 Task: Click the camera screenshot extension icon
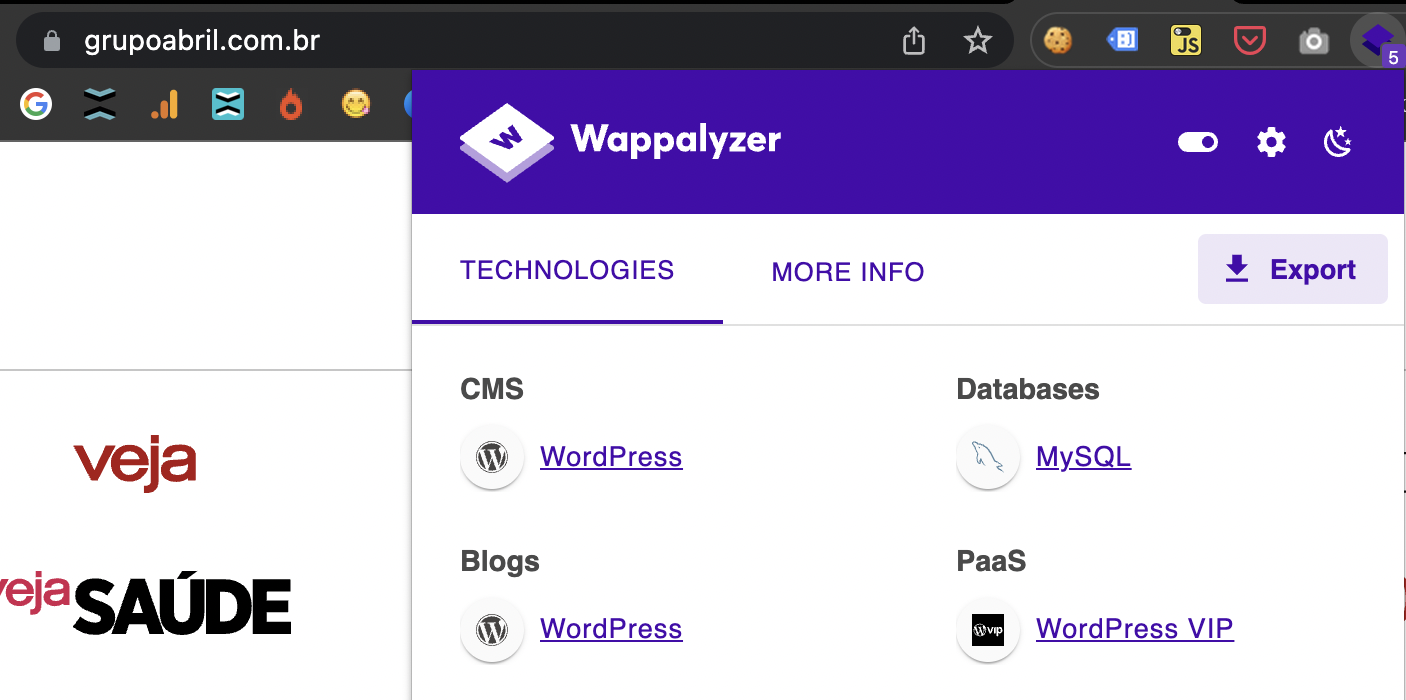[x=1313, y=41]
